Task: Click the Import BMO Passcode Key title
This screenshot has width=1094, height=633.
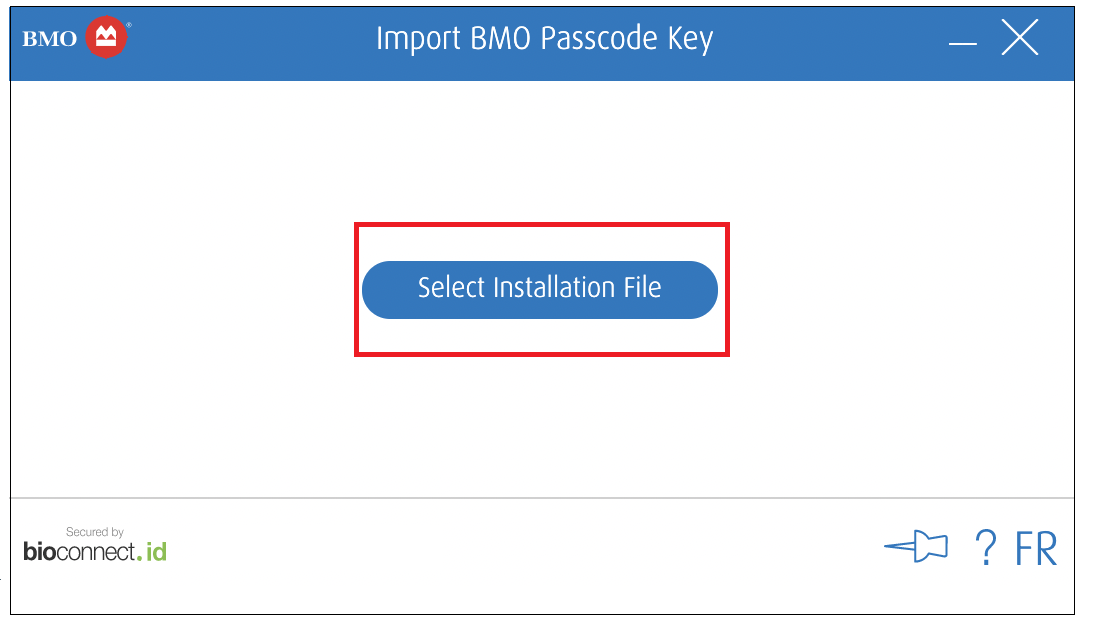Action: coord(544,39)
